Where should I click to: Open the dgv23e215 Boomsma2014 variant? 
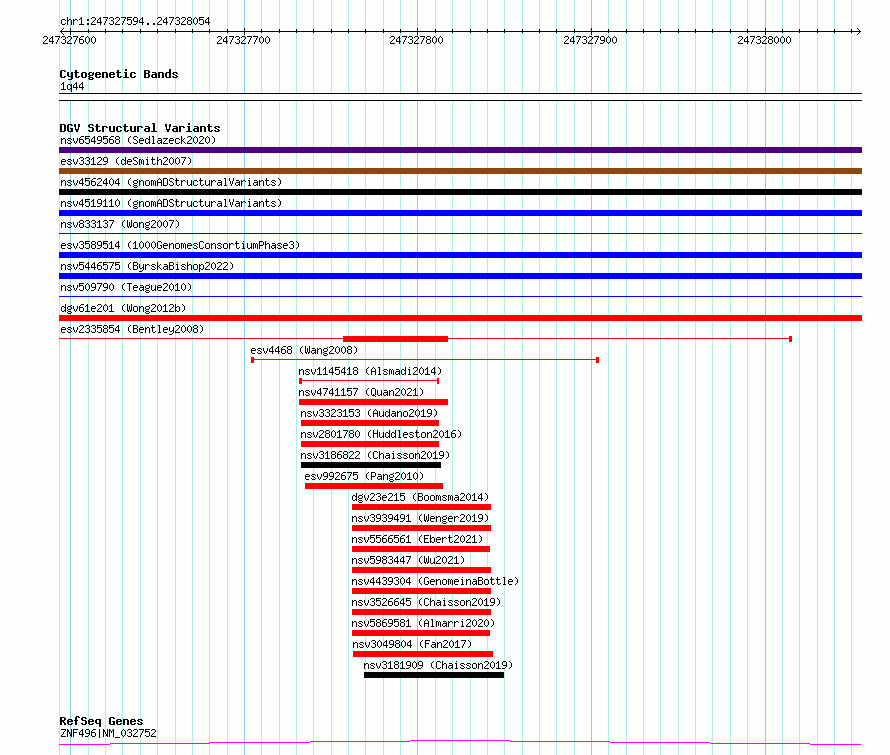click(421, 507)
